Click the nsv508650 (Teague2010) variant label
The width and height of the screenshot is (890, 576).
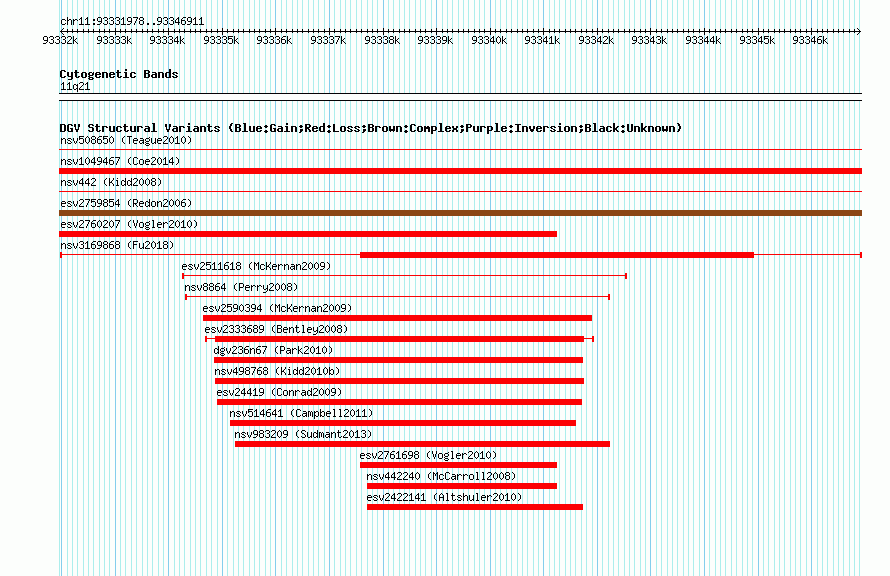pos(126,140)
